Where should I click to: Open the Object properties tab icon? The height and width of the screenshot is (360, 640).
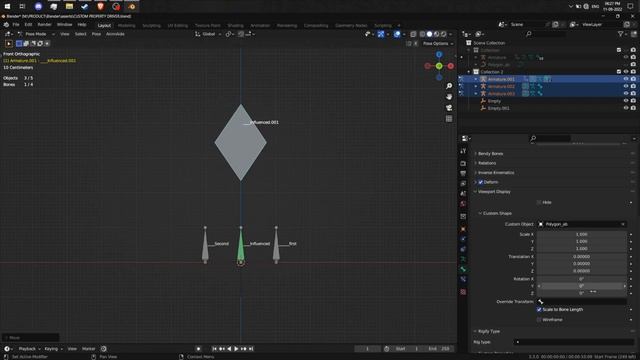click(463, 229)
